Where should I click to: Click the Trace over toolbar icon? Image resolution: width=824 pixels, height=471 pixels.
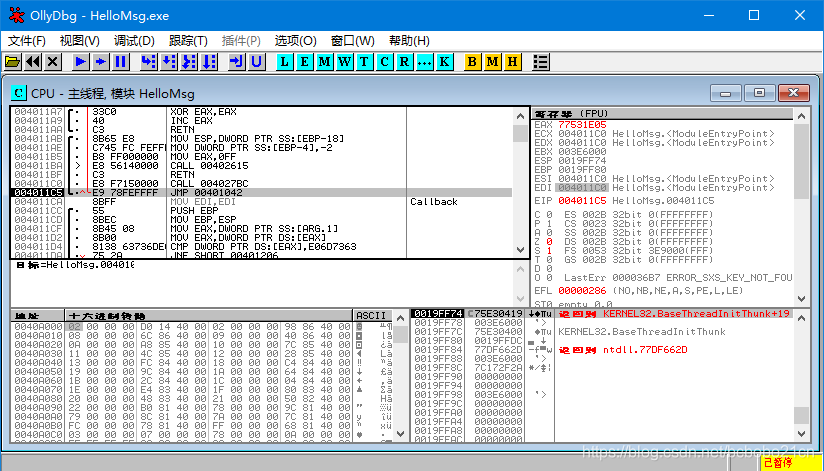pos(209,62)
